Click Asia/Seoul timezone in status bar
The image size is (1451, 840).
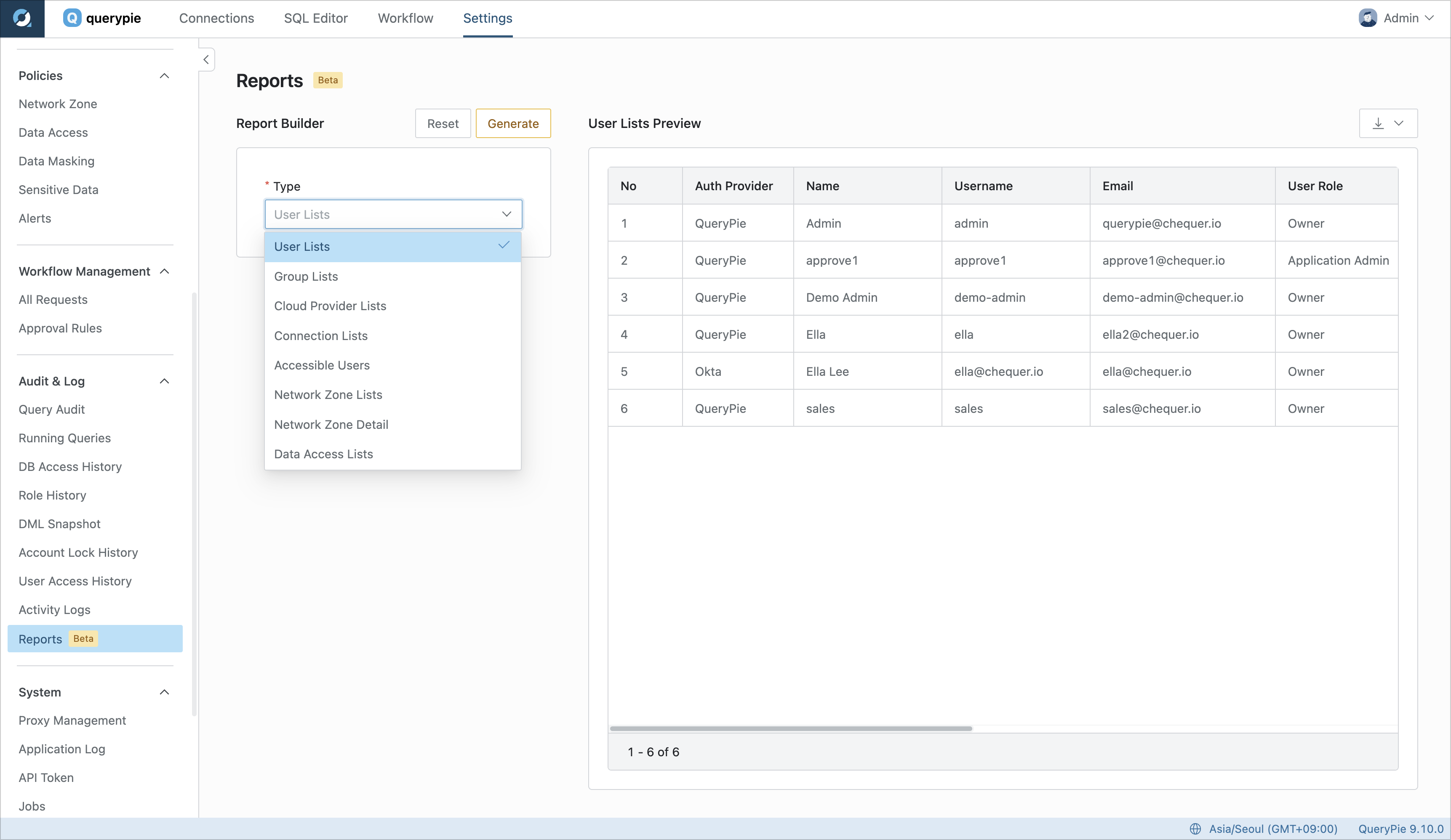[x=1272, y=829]
